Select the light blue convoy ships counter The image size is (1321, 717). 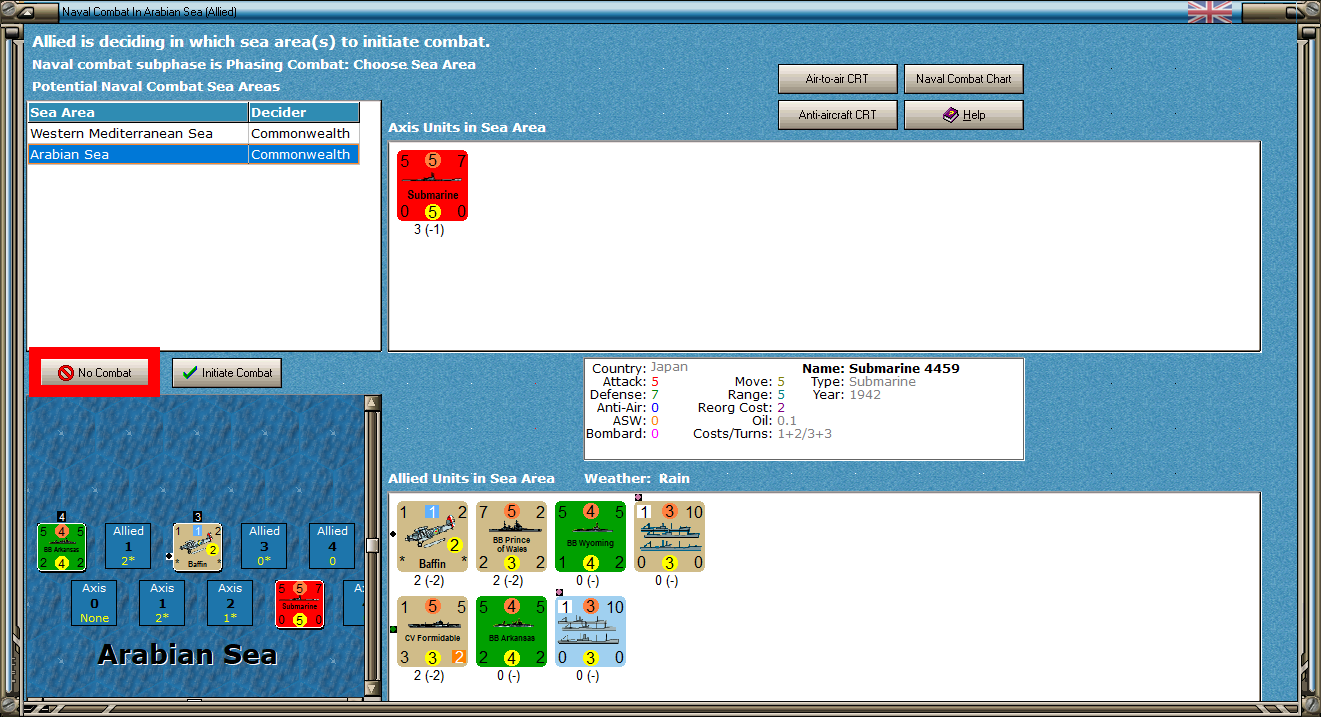coord(590,631)
